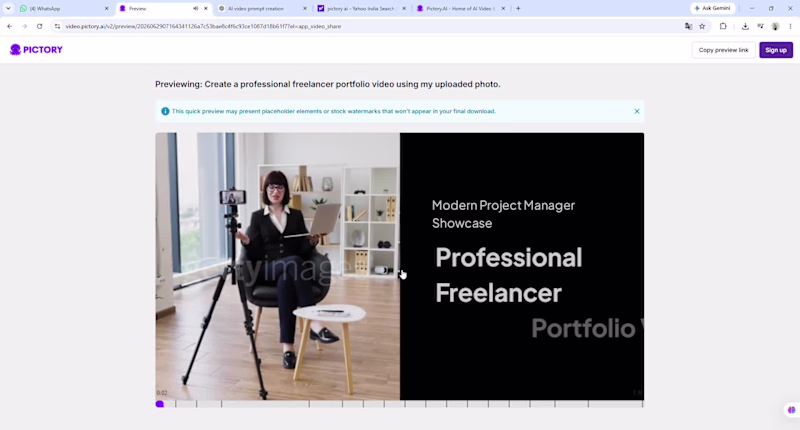Close the pictory ai Yahoo search tab
Screen dimensions: 800x430
(404, 8)
